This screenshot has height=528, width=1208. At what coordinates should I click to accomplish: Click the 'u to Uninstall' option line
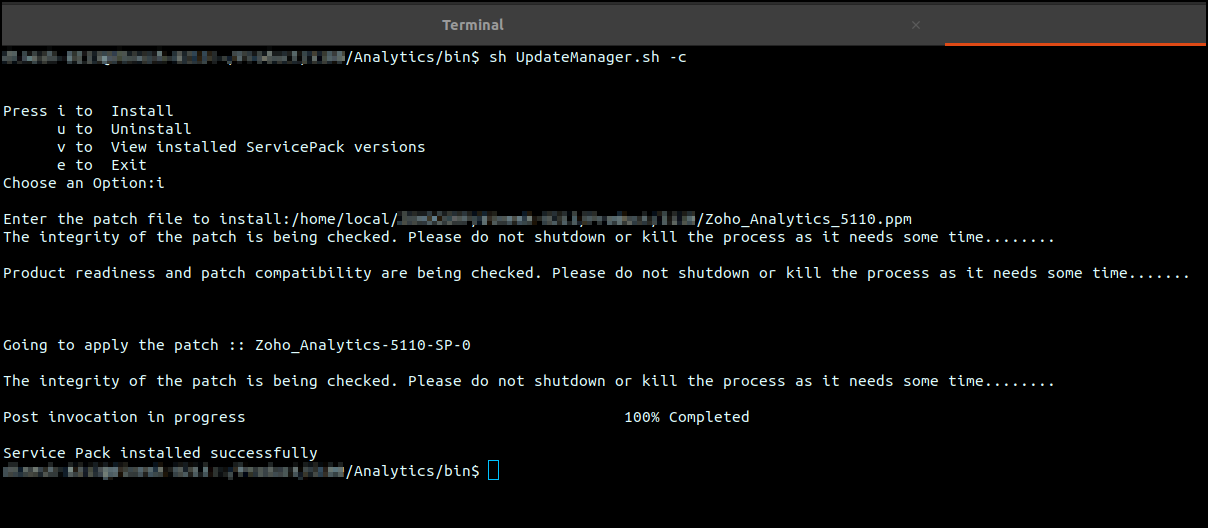(124, 129)
